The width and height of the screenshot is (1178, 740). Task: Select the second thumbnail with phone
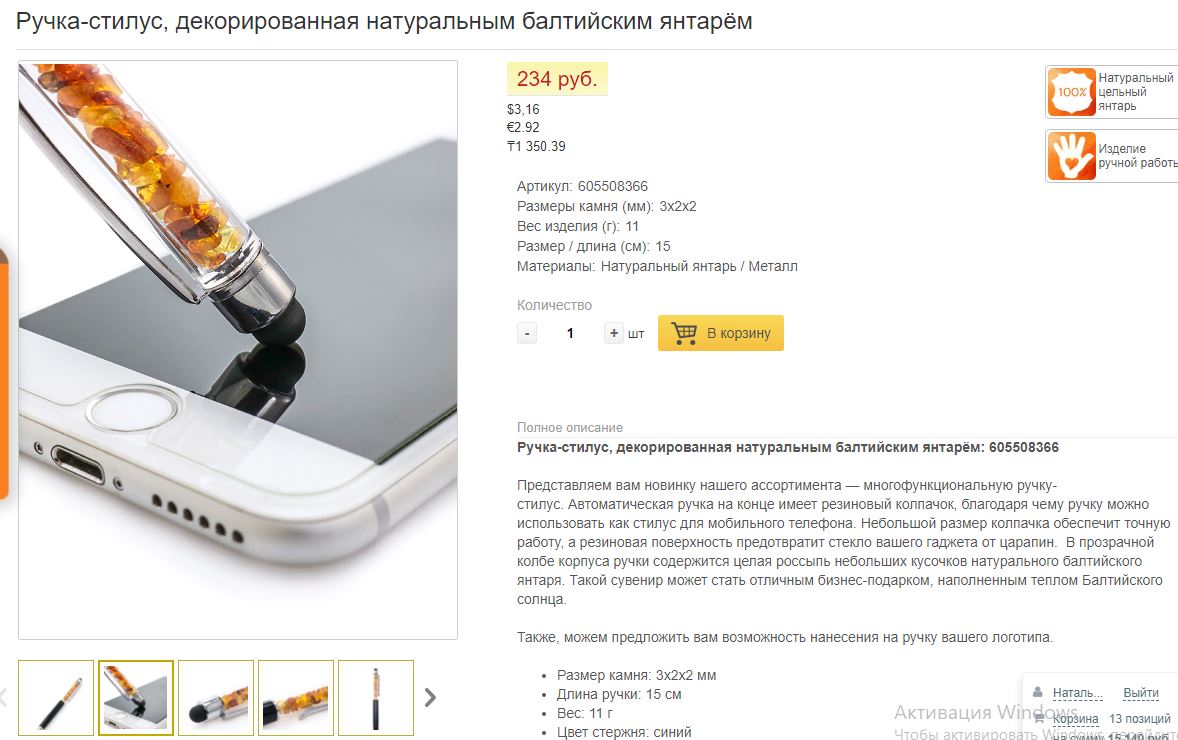point(136,697)
